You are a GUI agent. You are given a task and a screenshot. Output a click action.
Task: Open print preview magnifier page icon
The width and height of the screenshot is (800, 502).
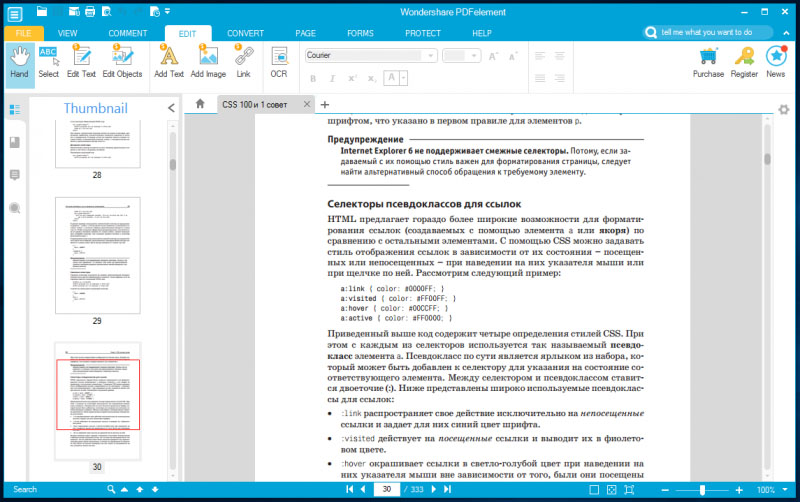click(x=107, y=11)
